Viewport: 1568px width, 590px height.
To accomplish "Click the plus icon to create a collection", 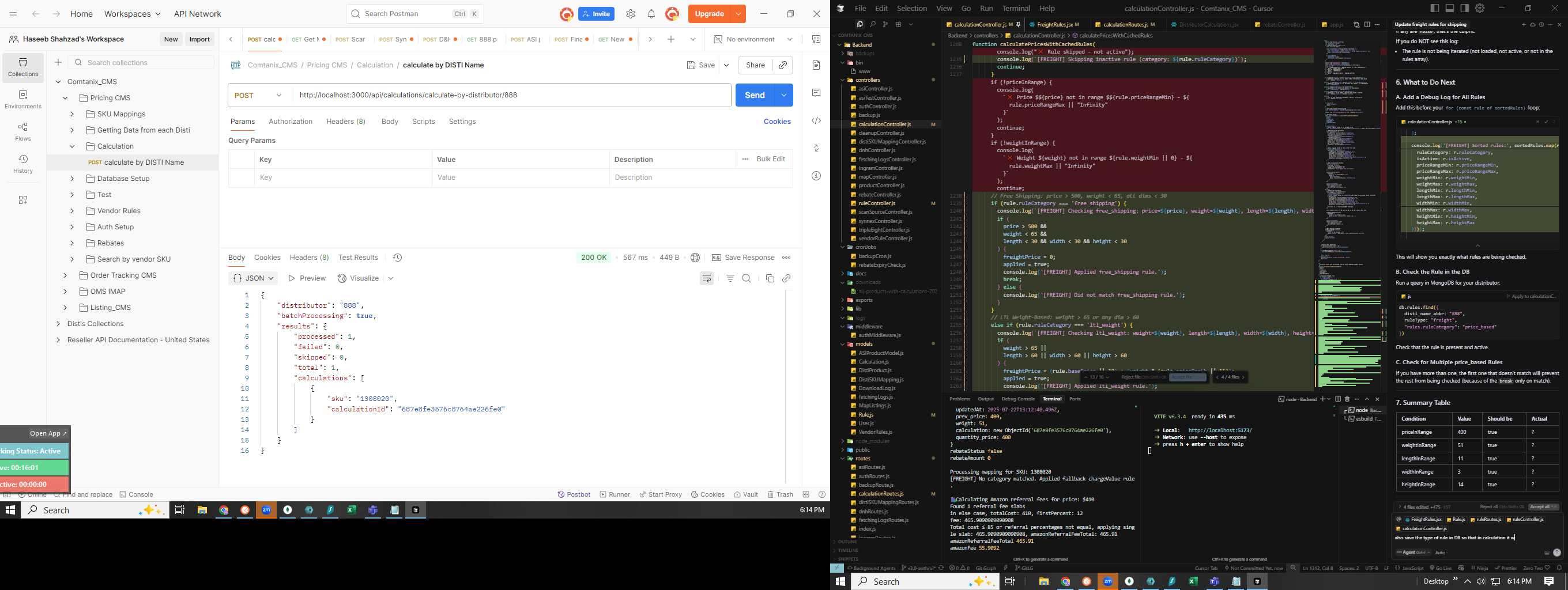I will (x=58, y=62).
